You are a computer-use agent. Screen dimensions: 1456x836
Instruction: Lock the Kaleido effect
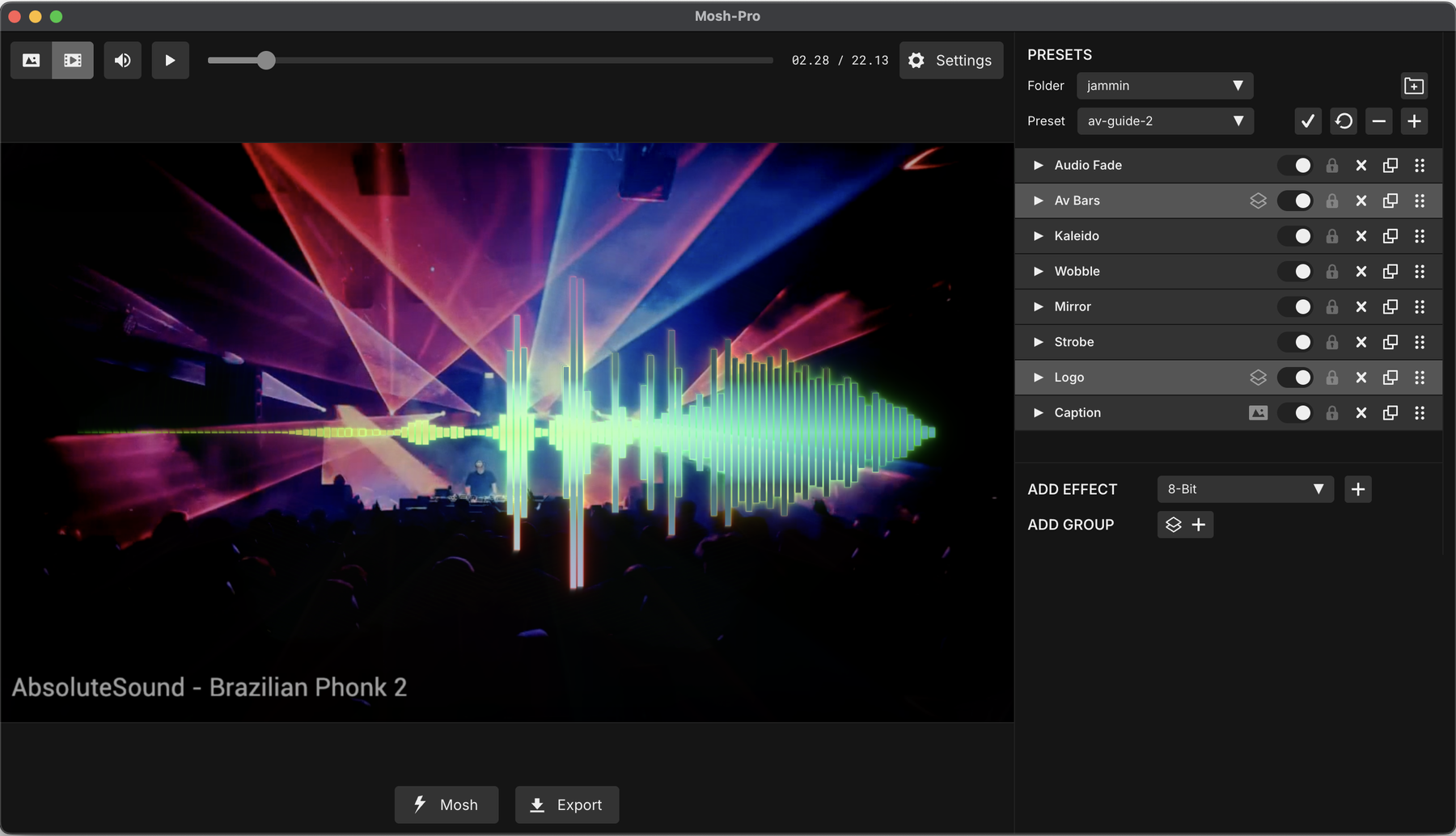[1332, 236]
